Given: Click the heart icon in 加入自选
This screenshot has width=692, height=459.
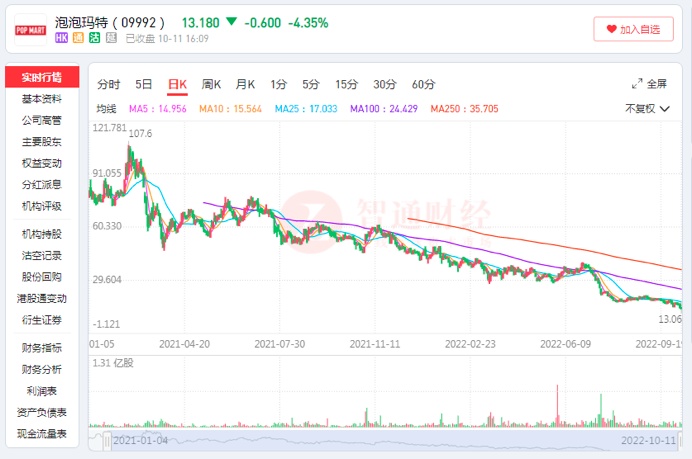Looking at the screenshot, I should (610, 29).
